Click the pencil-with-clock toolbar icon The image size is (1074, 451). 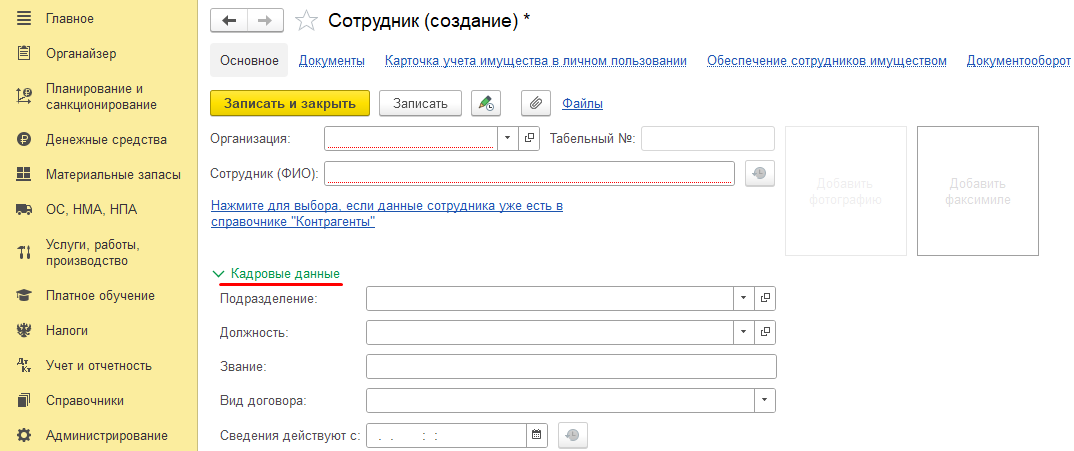tap(486, 103)
